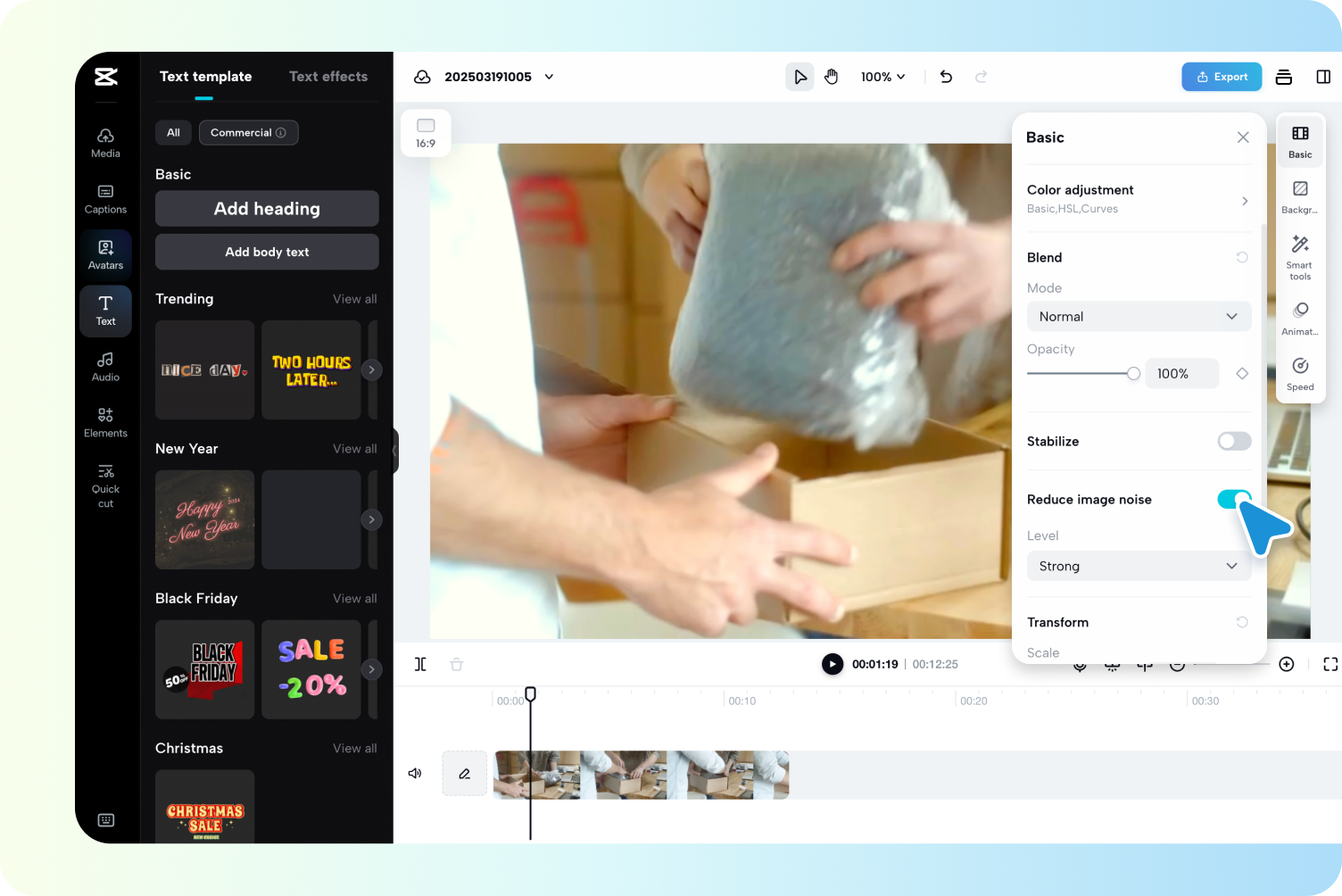Open the Basic tab in right toolbar
The image size is (1342, 896).
(x=1300, y=141)
